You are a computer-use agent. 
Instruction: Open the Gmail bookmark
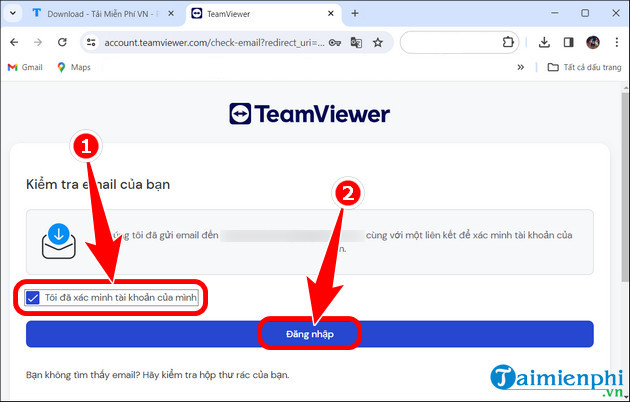pos(25,67)
